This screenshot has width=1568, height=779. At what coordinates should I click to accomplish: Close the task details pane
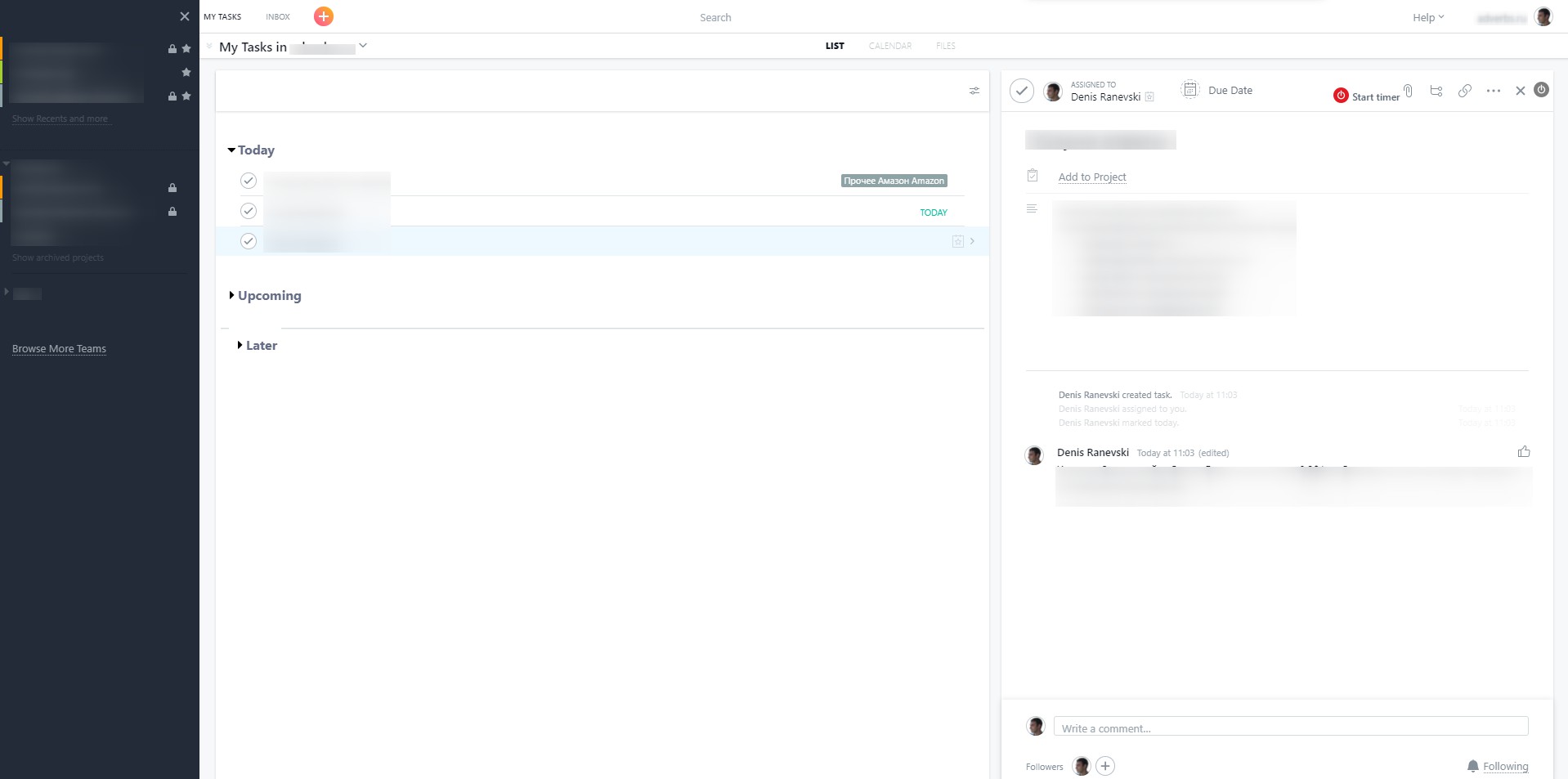click(1521, 91)
